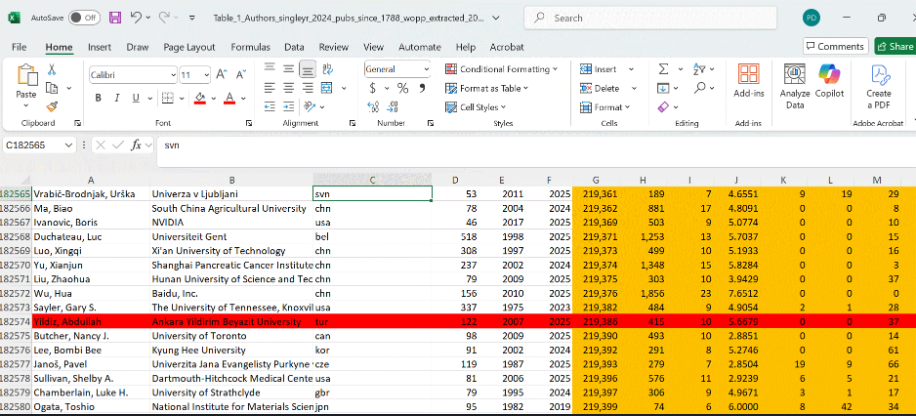Apply the red font color swatch
The image size is (916, 416).
click(x=229, y=98)
